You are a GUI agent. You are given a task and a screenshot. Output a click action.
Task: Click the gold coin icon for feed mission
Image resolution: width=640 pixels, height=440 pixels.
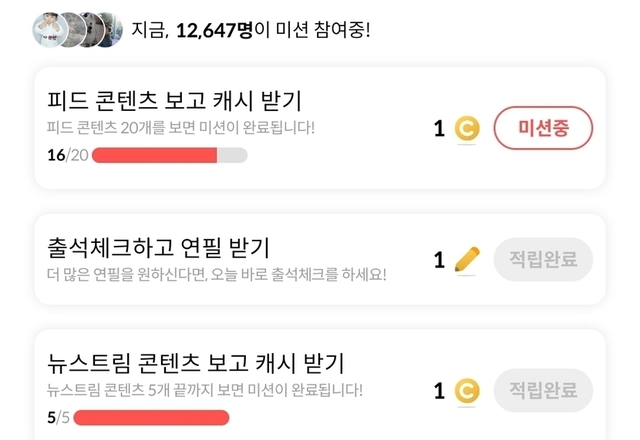[466, 128]
